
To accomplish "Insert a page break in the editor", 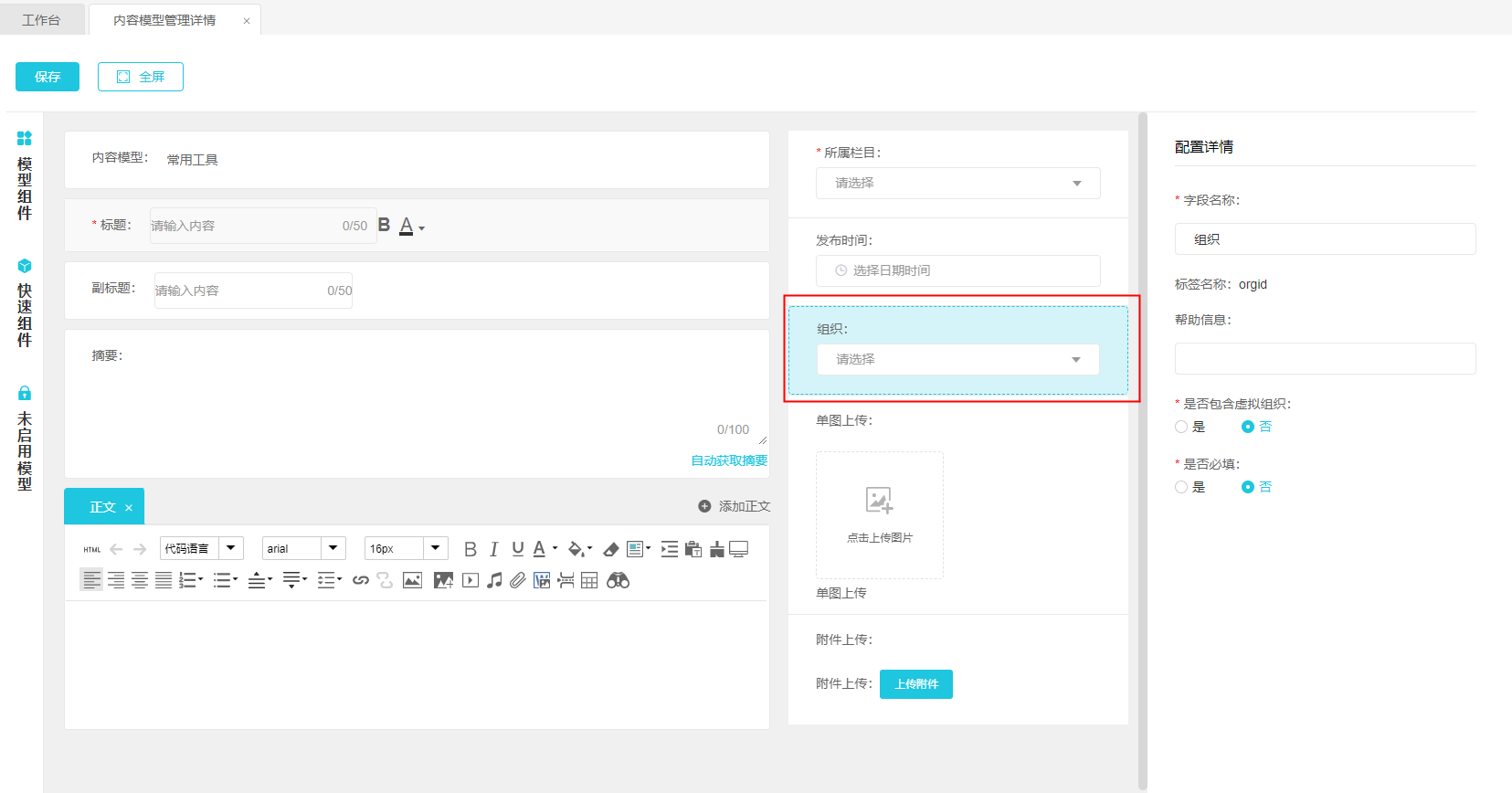I will click(566, 580).
